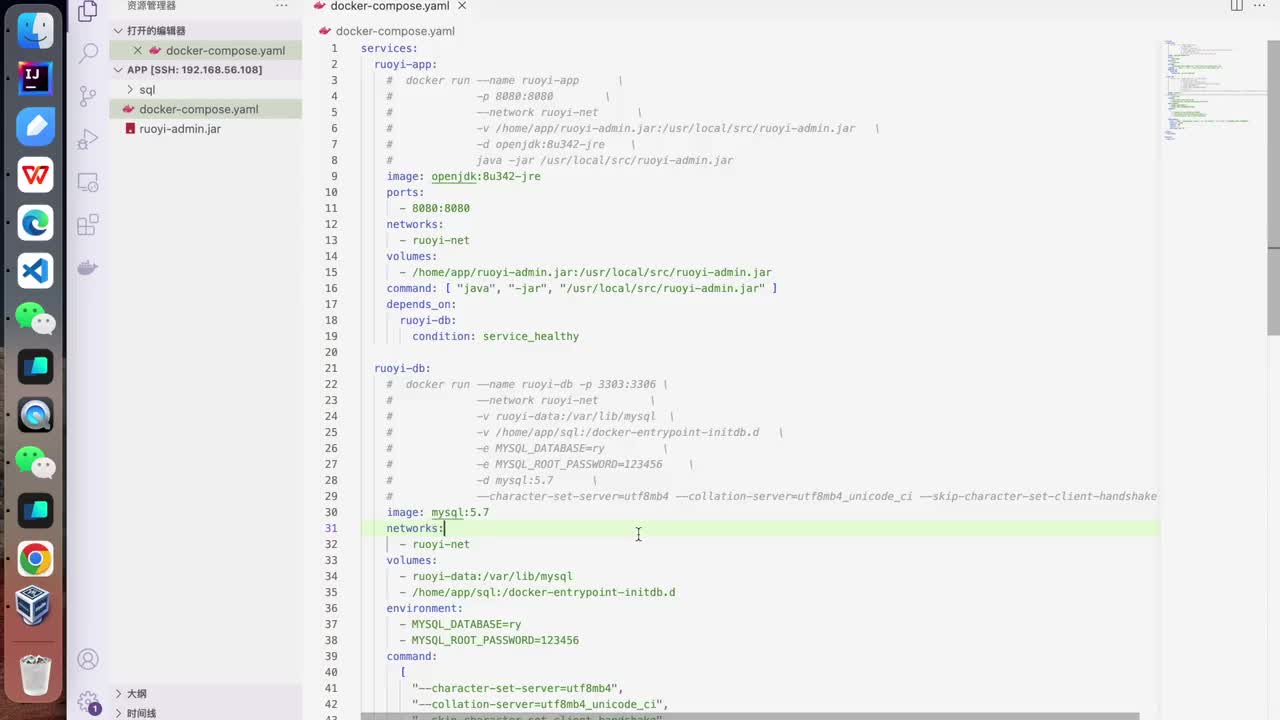Screen dimensions: 1280x720
Task: Open the Source Control view
Action: click(88, 96)
